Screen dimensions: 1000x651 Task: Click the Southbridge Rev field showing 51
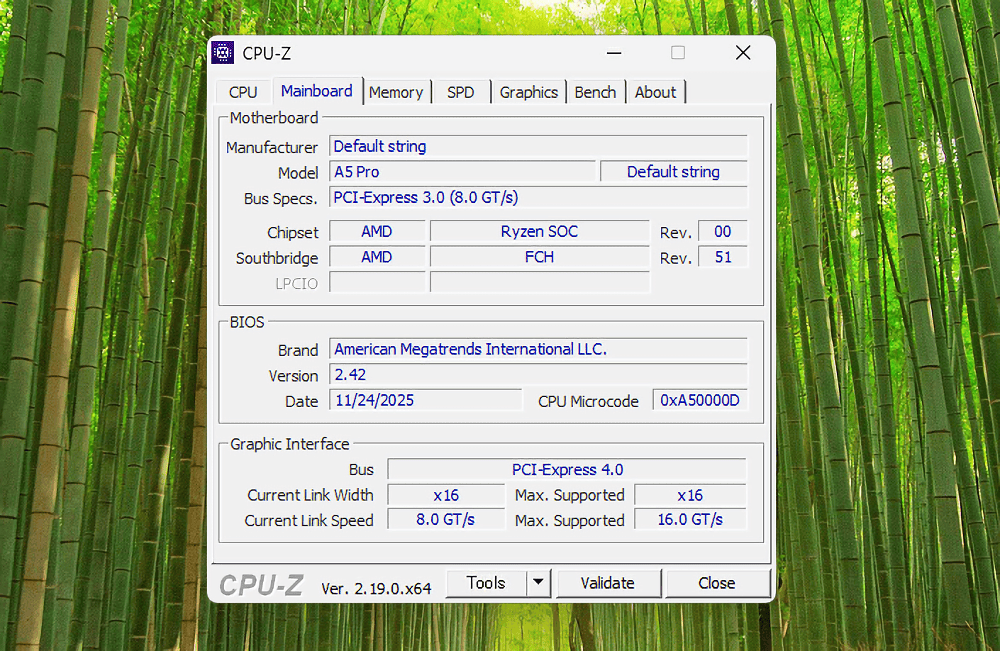[722, 256]
